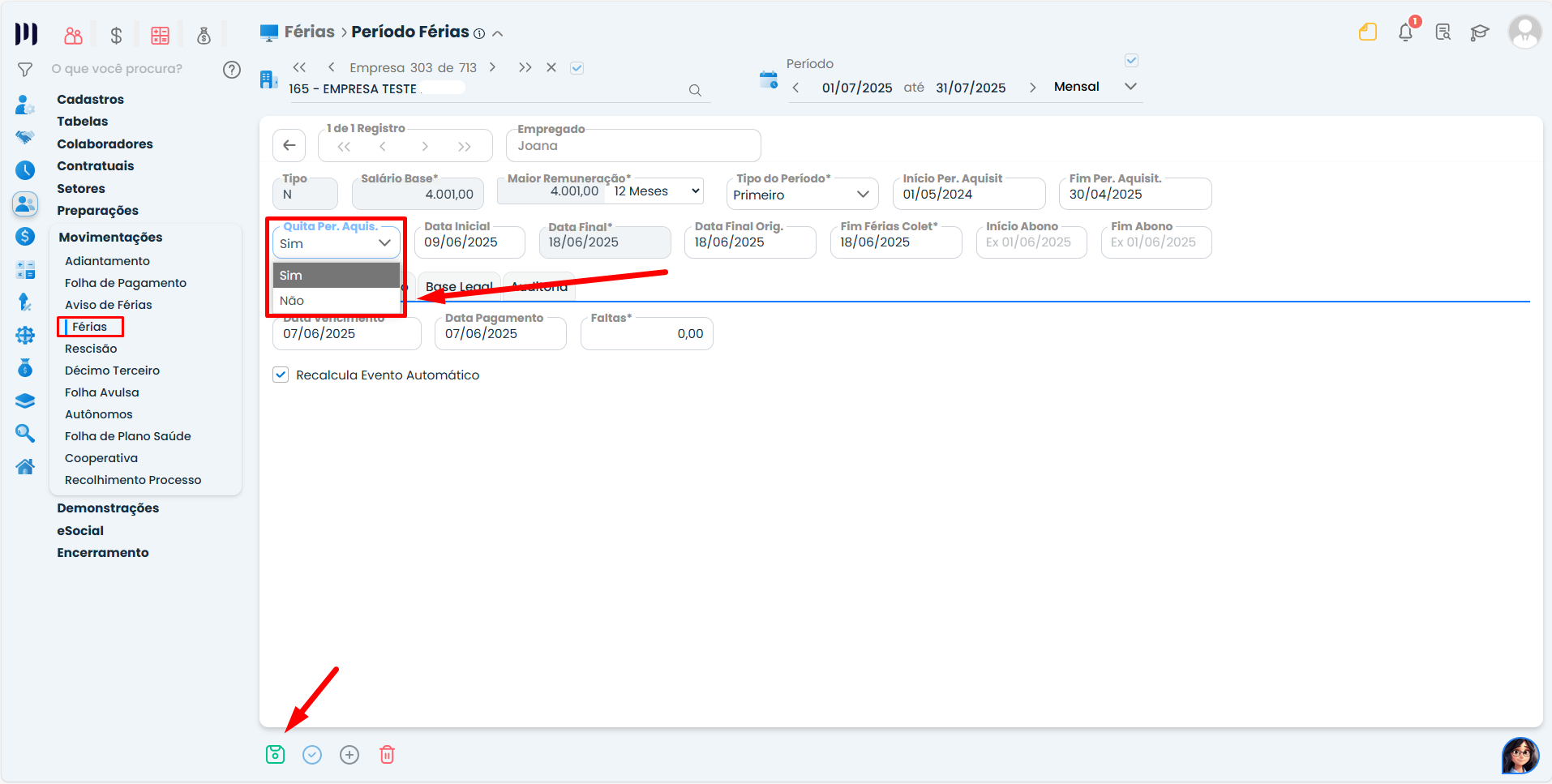
Task: Expand the Demonstrações section
Action: pos(108,508)
